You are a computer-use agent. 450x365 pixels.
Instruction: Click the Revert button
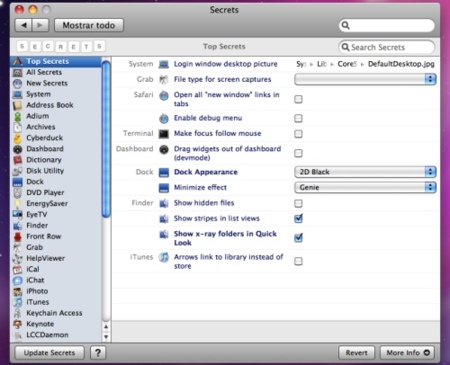pos(356,353)
